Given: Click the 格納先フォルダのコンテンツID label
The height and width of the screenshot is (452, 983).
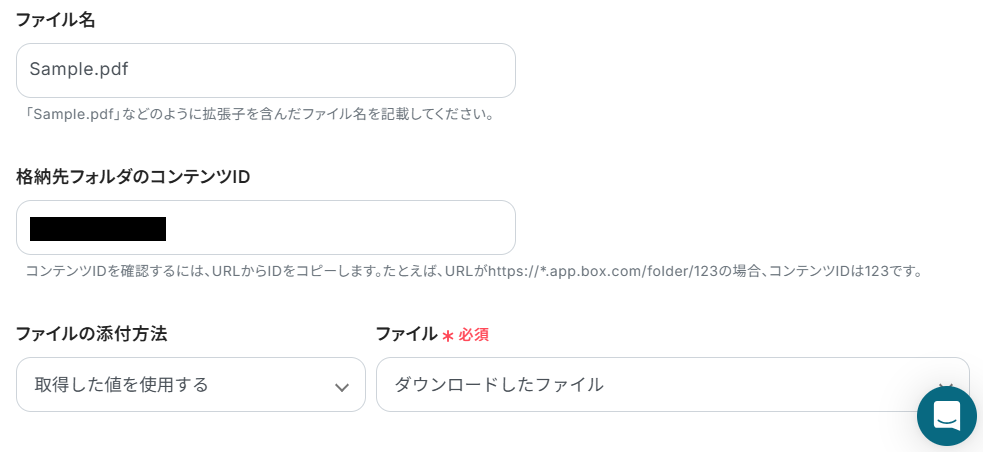Looking at the screenshot, I should tap(133, 177).
